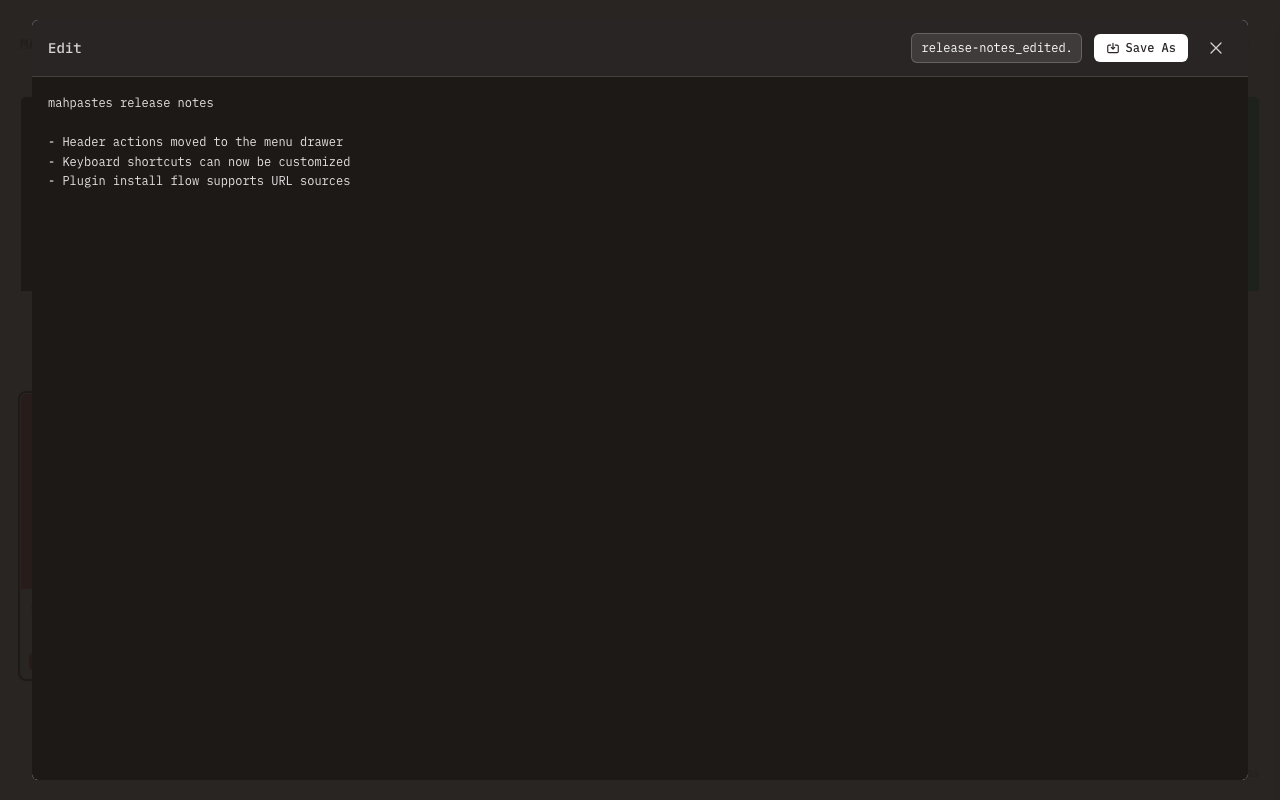This screenshot has height=800, width=1280.
Task: Click start of the mahpastes heading line
Action: point(50,103)
